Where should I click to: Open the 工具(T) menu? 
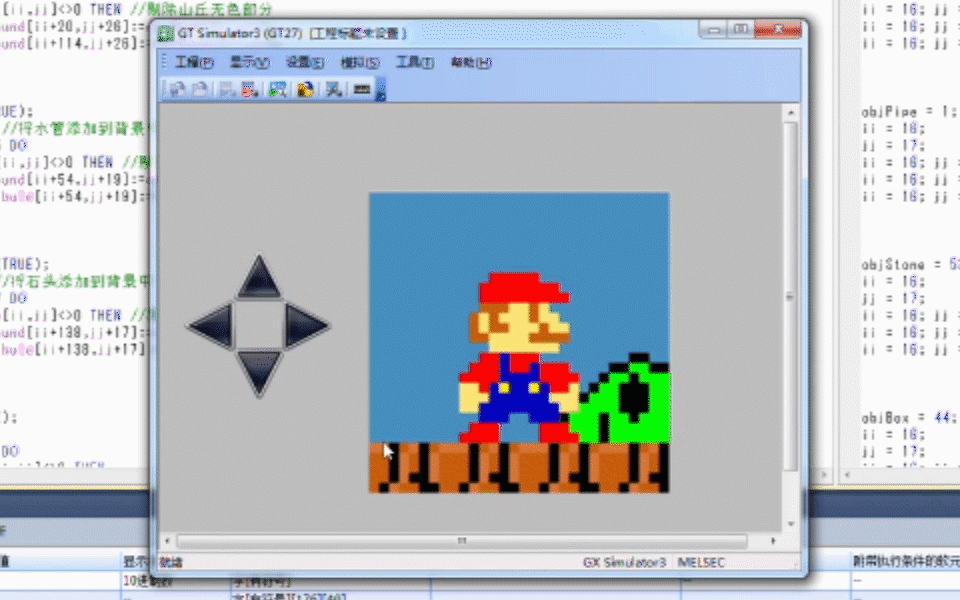click(x=414, y=62)
